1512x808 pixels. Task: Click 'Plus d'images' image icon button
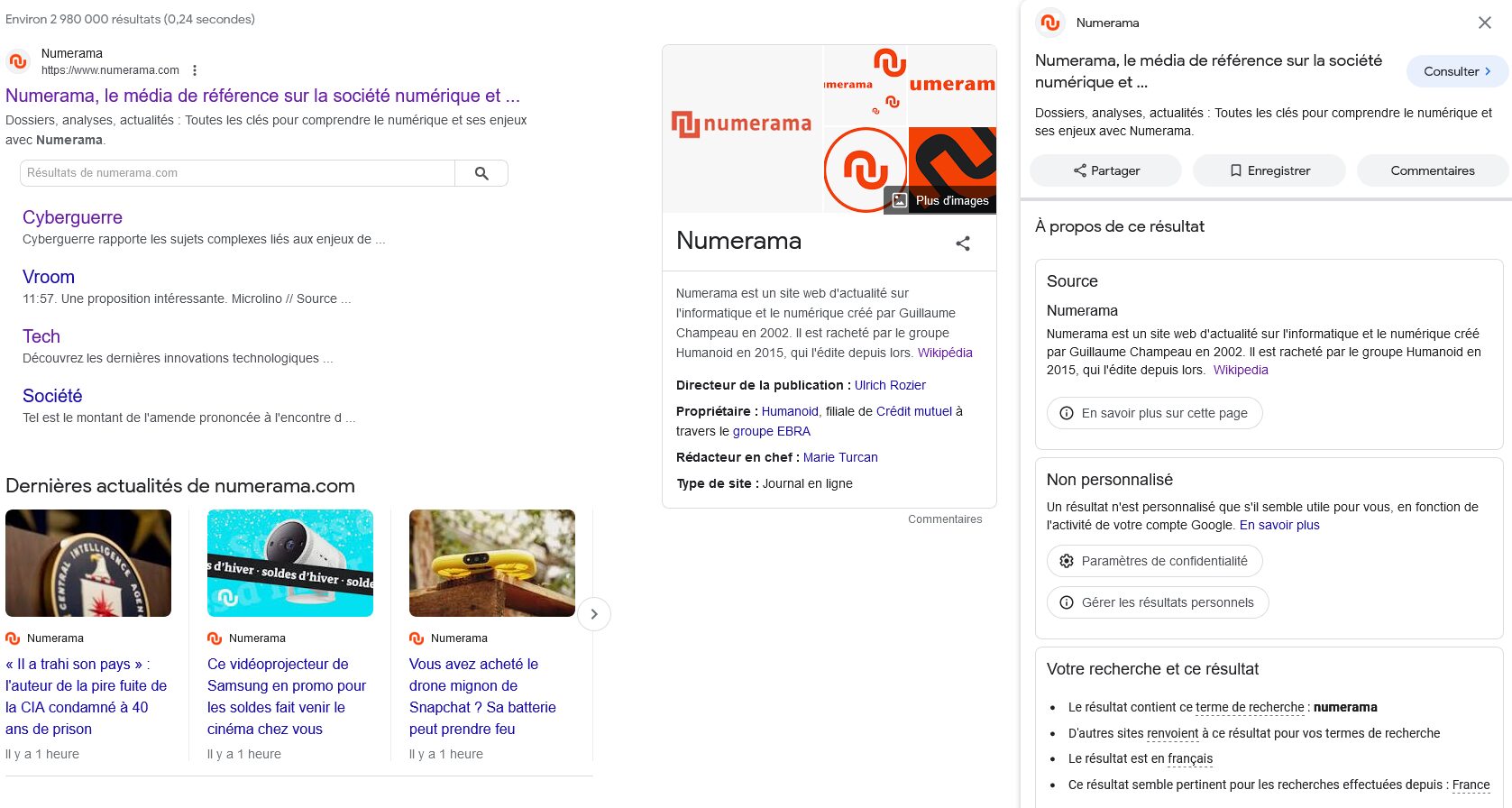coord(940,200)
